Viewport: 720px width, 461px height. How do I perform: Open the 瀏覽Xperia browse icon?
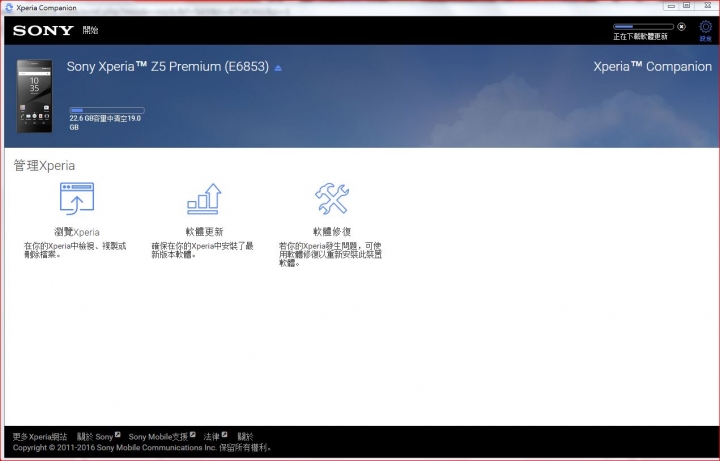click(77, 198)
